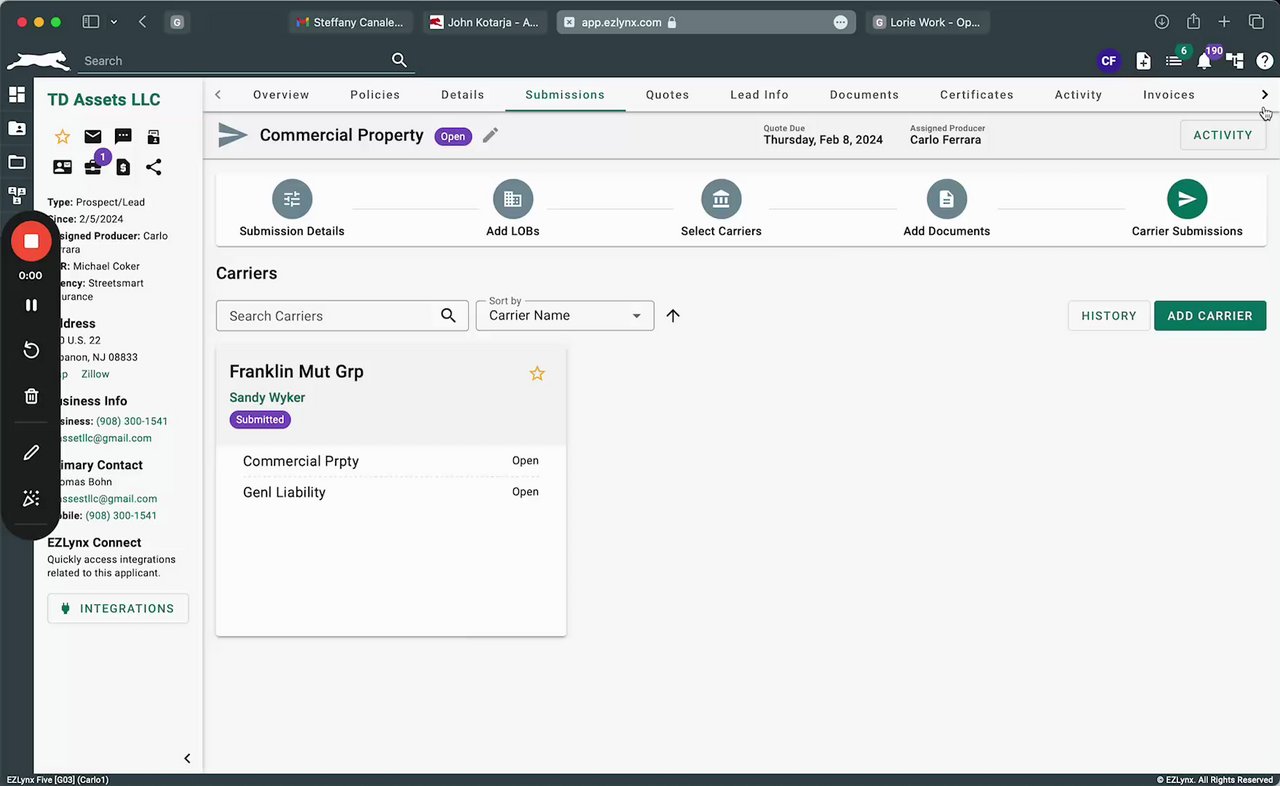Switch to the Lead Info tab
The image size is (1280, 786).
point(760,95)
